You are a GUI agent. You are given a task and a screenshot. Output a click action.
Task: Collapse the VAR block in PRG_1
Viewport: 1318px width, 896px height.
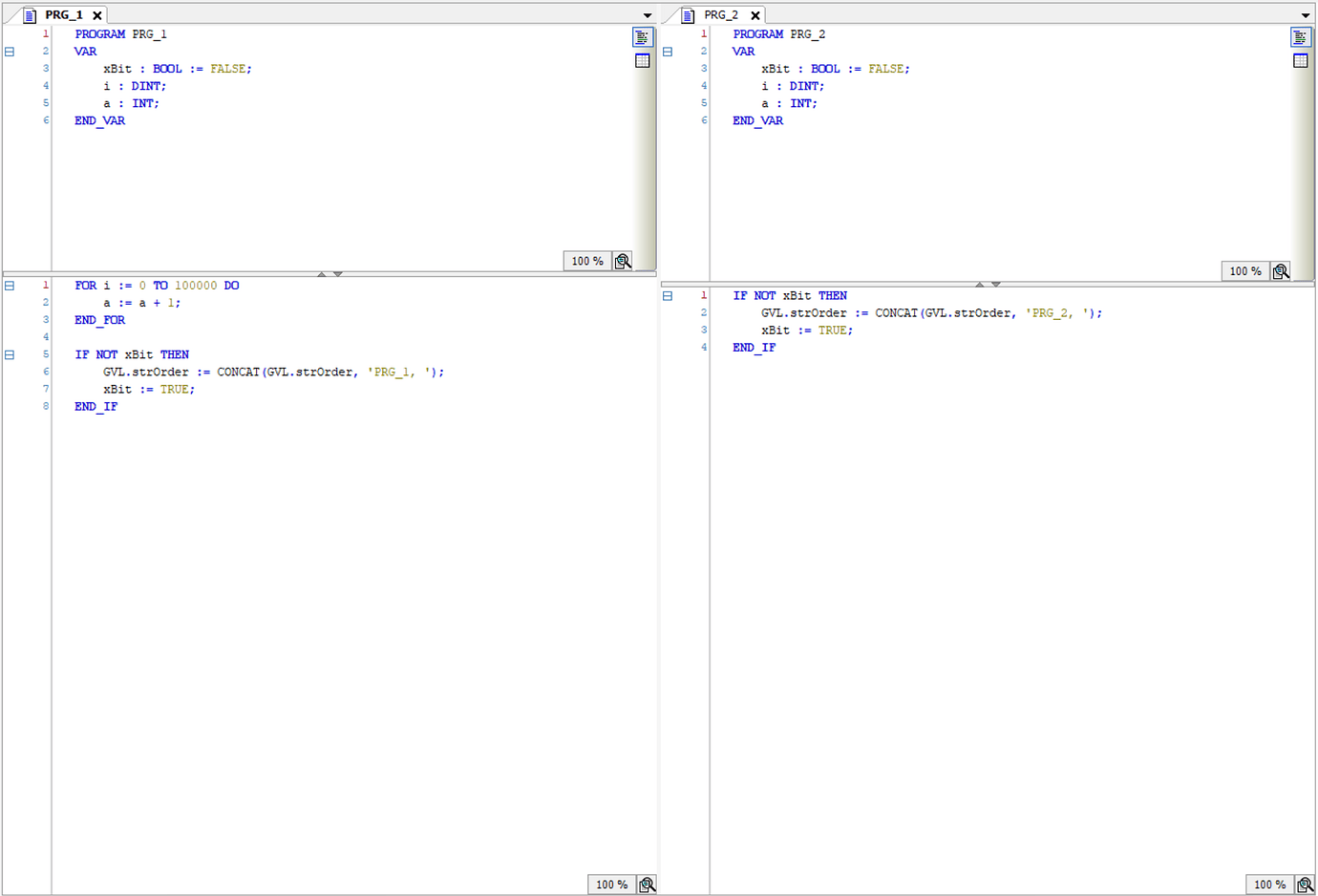click(10, 52)
